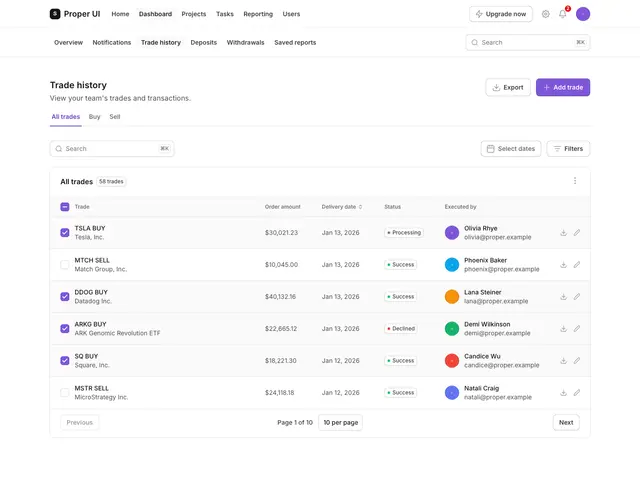
Task: Go to the Next page
Action: (x=566, y=422)
